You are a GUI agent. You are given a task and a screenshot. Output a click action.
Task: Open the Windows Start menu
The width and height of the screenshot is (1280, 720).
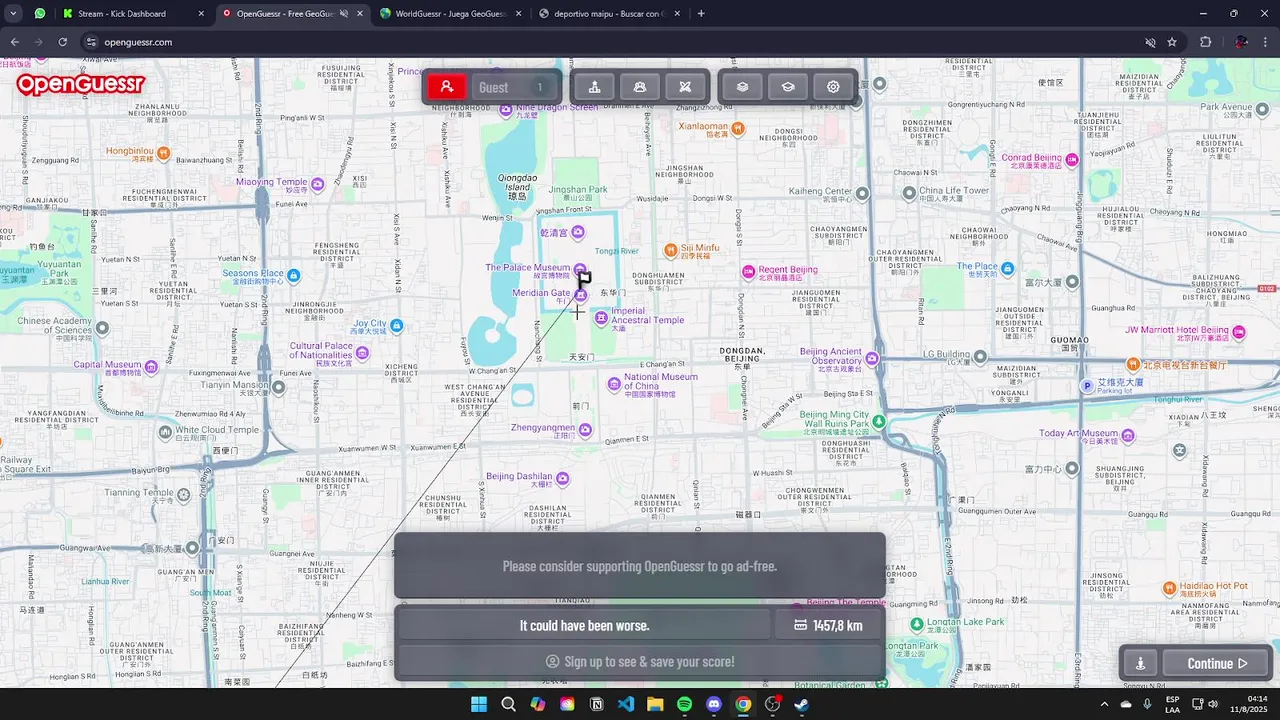pos(479,704)
